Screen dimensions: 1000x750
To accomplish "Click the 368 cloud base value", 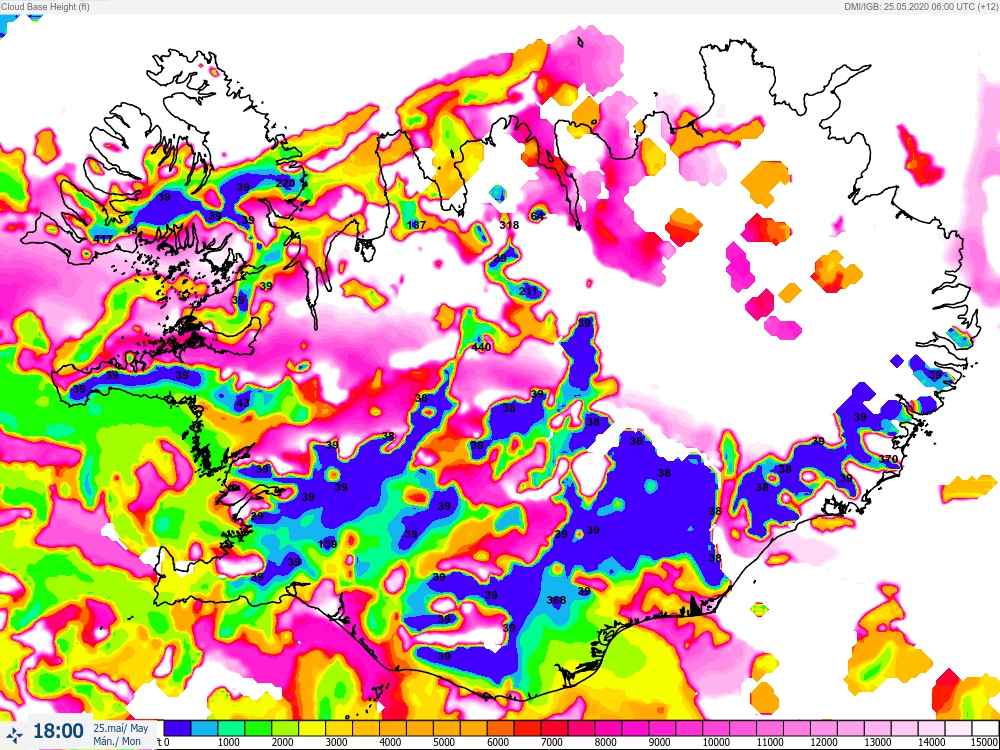I will coord(556,600).
